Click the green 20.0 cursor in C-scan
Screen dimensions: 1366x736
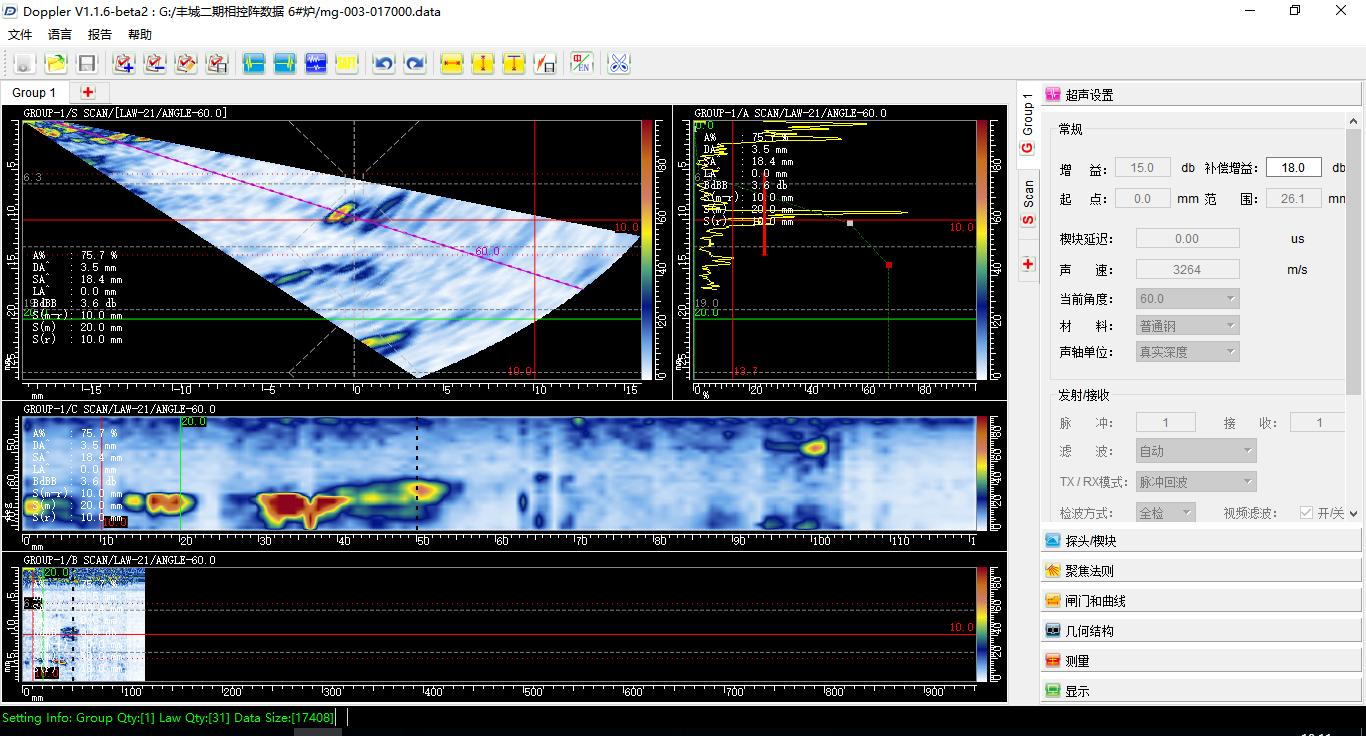tap(180, 472)
